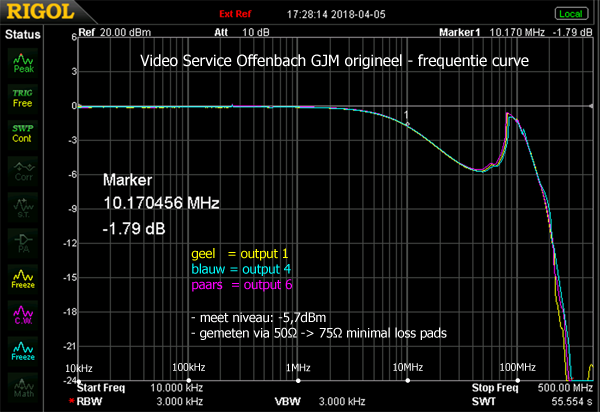Click marker 1 on the trace
Viewport: 600px width, 412px height.
[x=407, y=123]
